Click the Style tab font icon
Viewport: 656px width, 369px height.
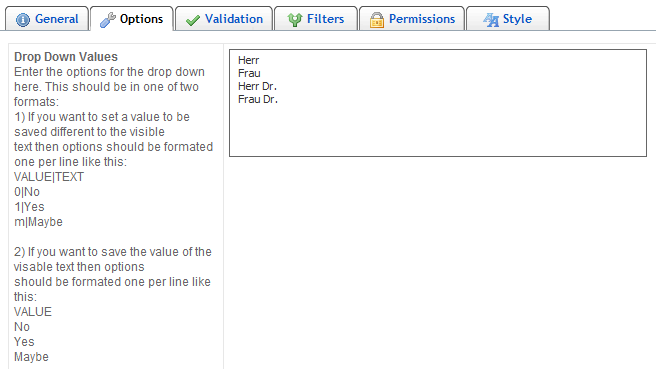click(x=491, y=20)
